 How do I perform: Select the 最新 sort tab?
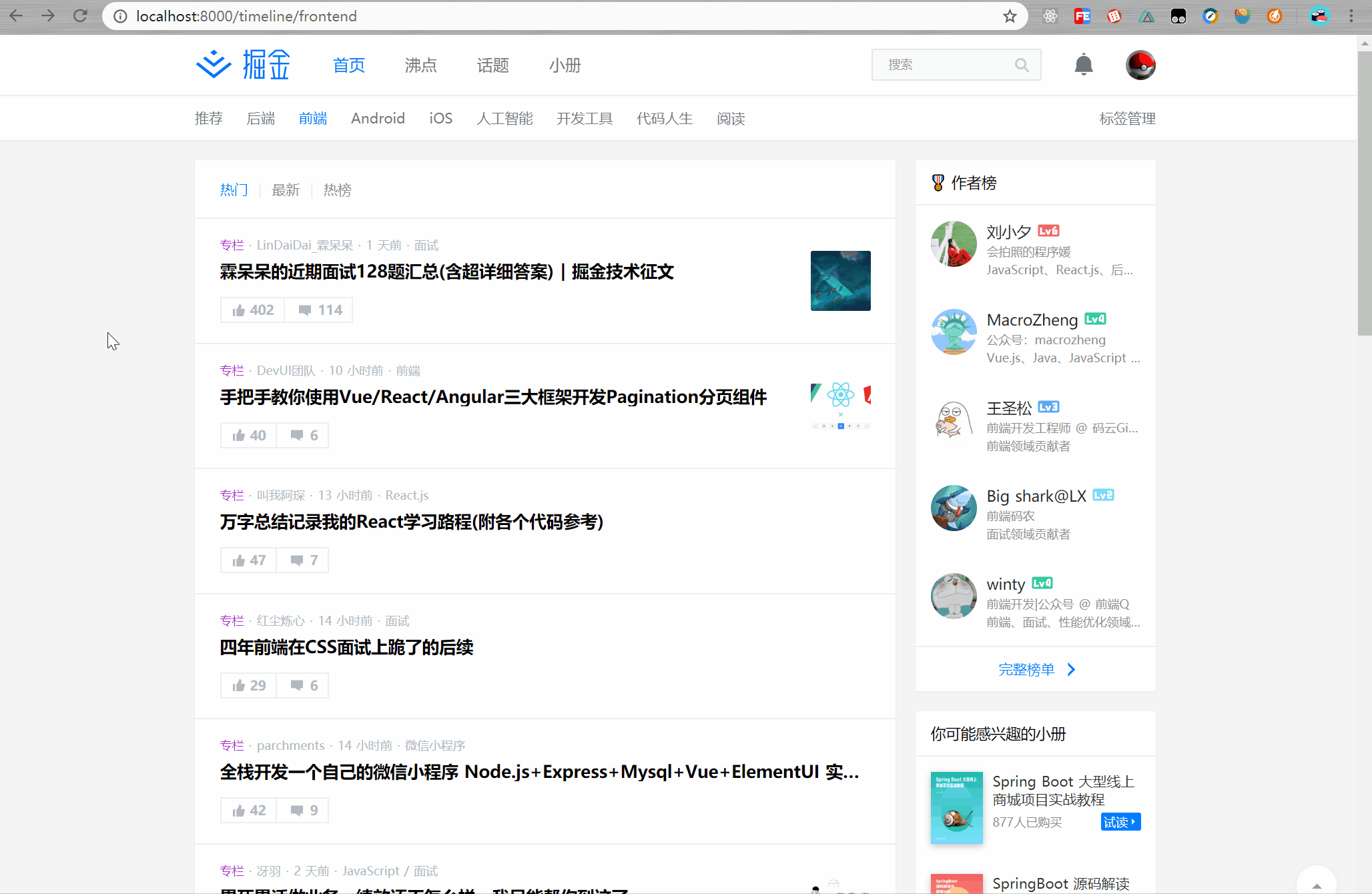tap(286, 190)
